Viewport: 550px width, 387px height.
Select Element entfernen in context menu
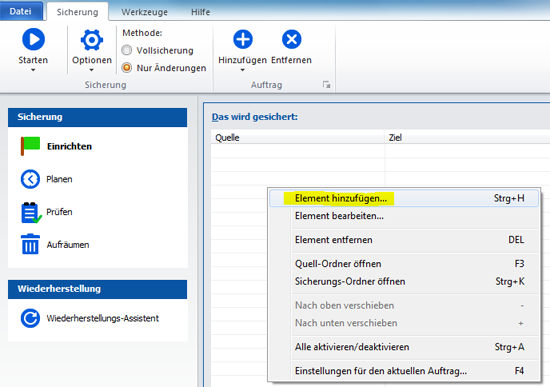[404, 240]
